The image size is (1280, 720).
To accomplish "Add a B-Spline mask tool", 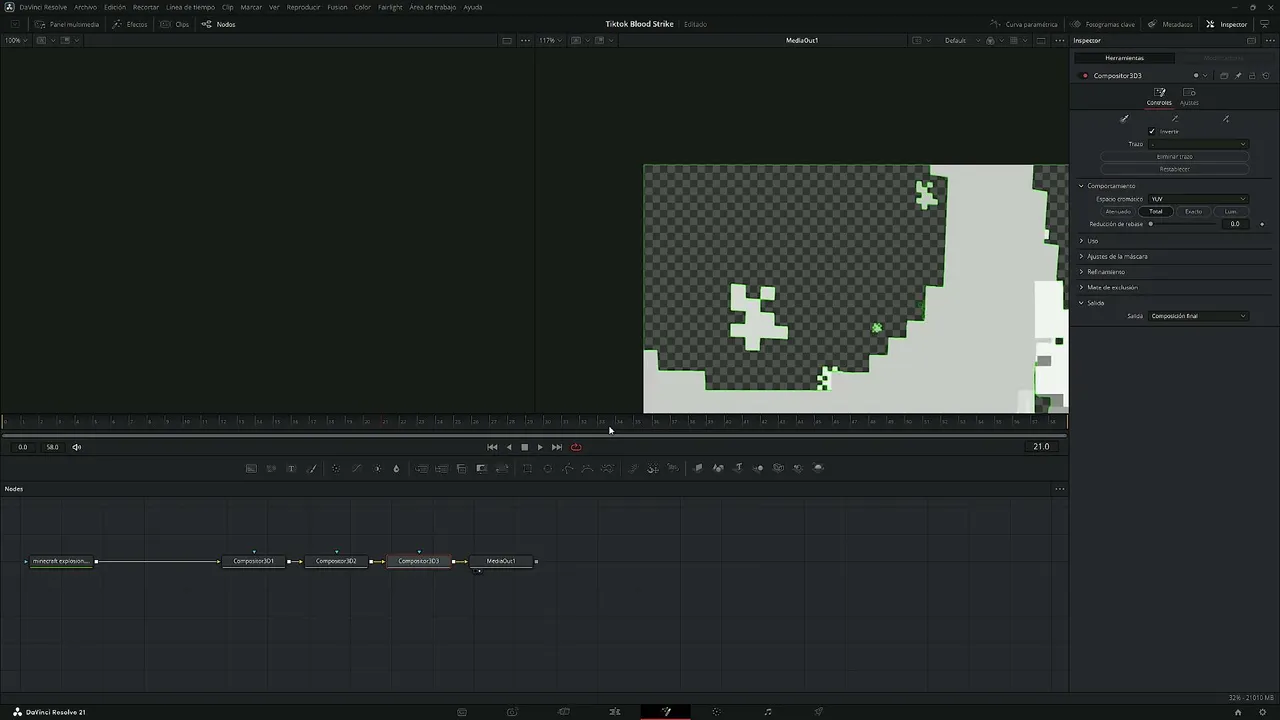I will (587, 468).
